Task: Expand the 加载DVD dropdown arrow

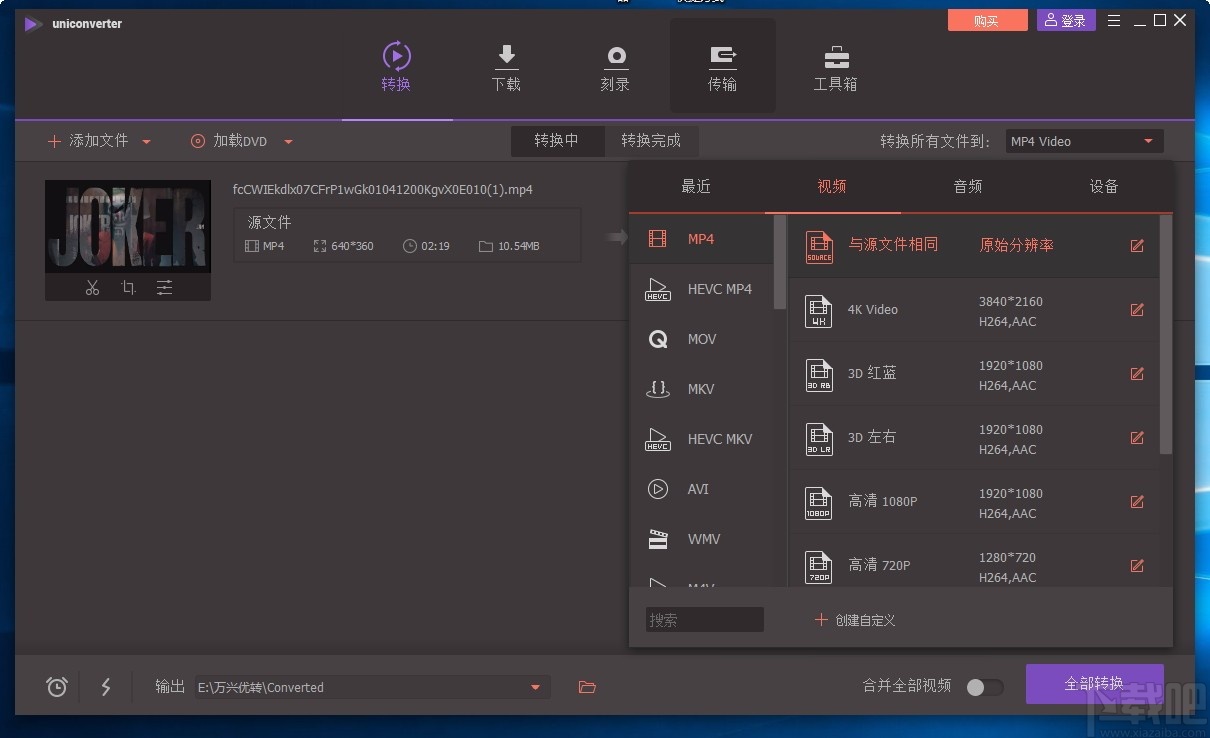Action: pyautogui.click(x=288, y=141)
